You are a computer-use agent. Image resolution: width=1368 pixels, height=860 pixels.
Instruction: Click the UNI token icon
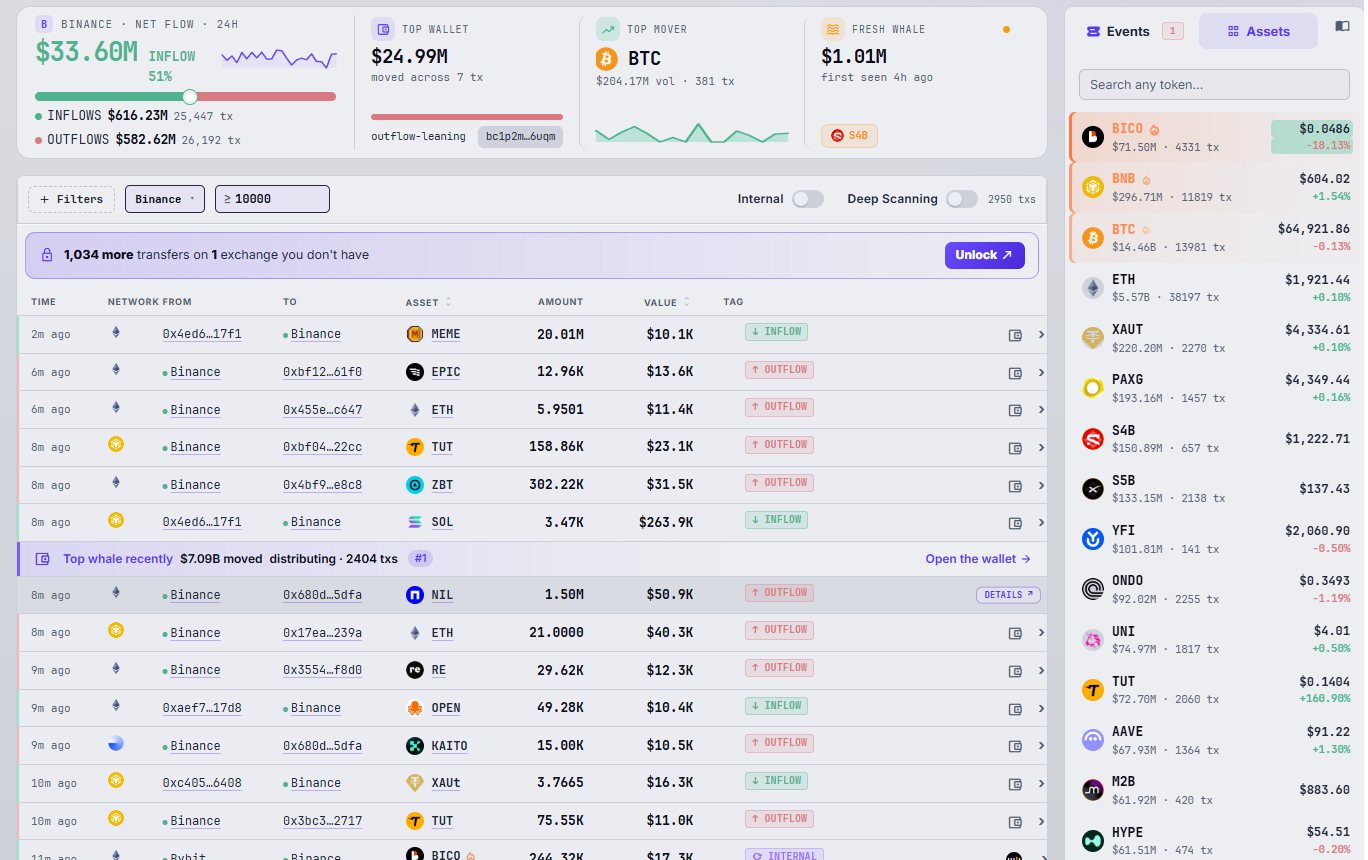pyautogui.click(x=1093, y=640)
